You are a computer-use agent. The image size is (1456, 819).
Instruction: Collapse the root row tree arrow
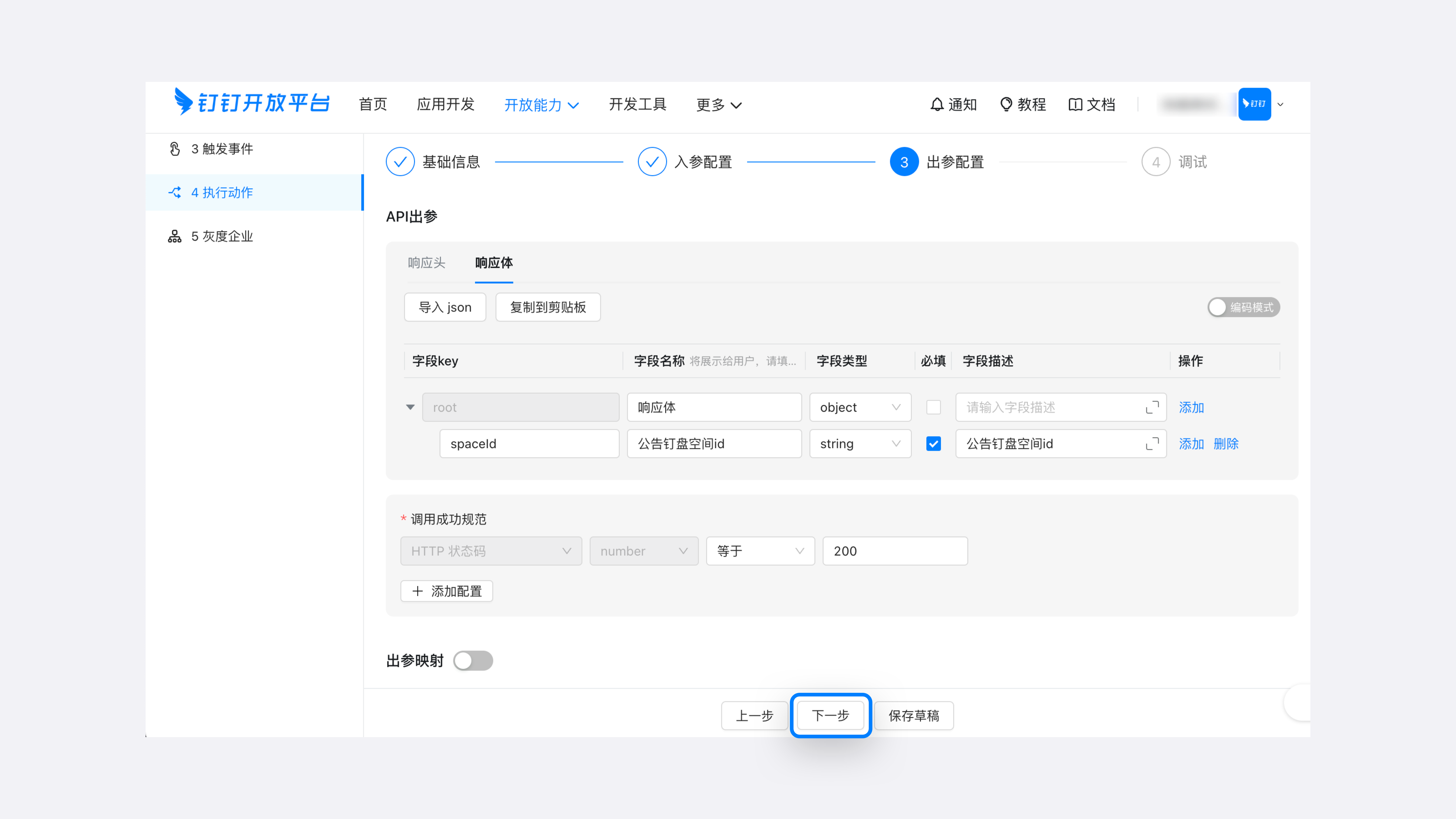[x=410, y=407]
